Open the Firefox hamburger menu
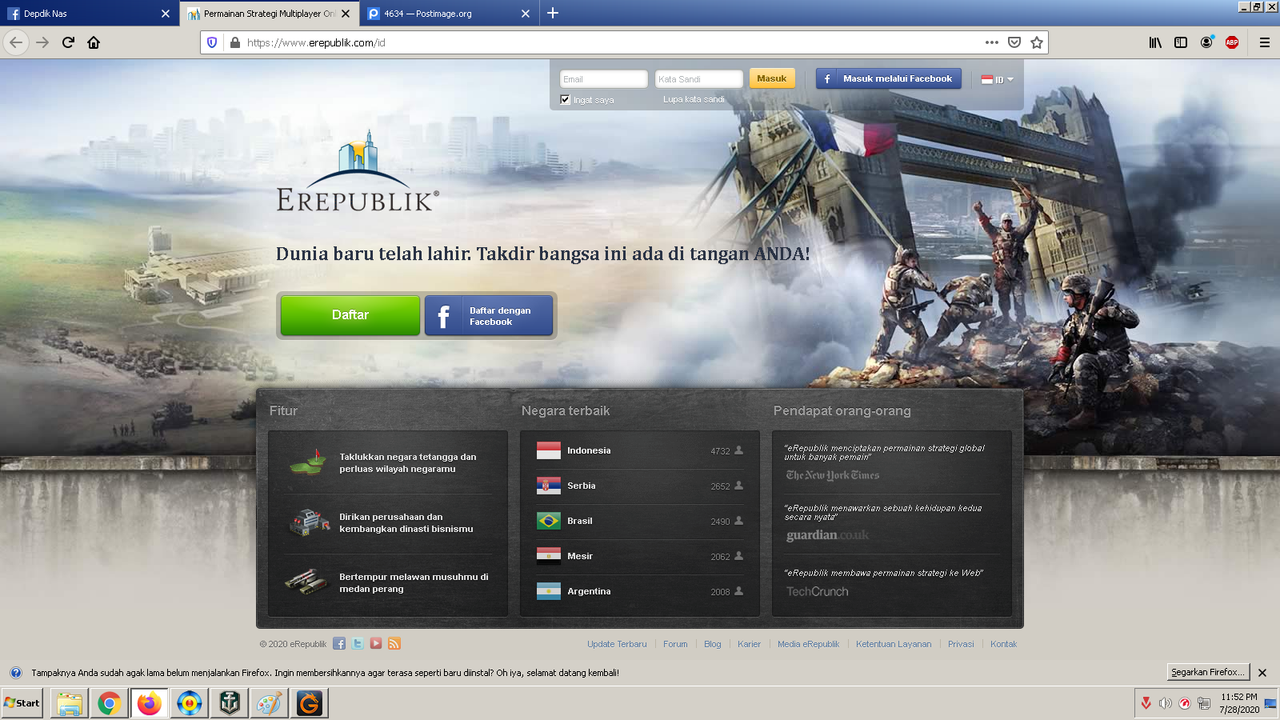Viewport: 1280px width, 720px height. pos(1264,42)
